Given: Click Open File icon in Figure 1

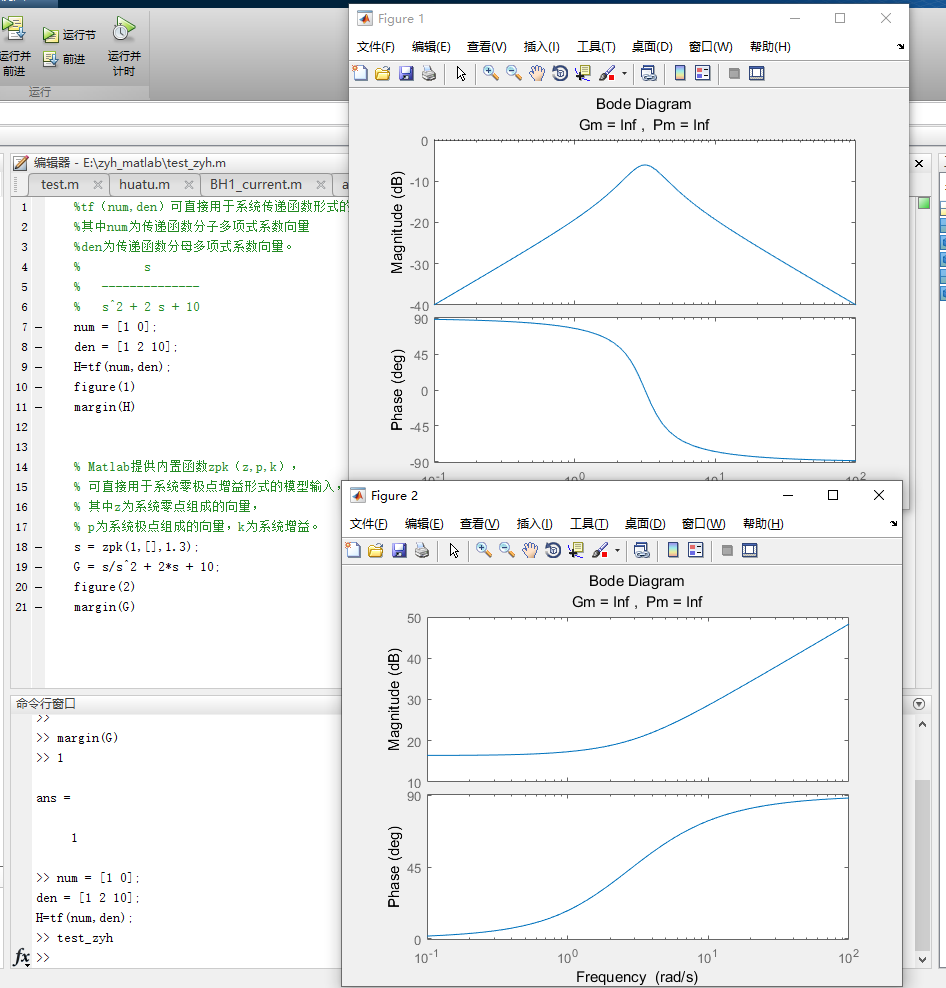Looking at the screenshot, I should [383, 74].
